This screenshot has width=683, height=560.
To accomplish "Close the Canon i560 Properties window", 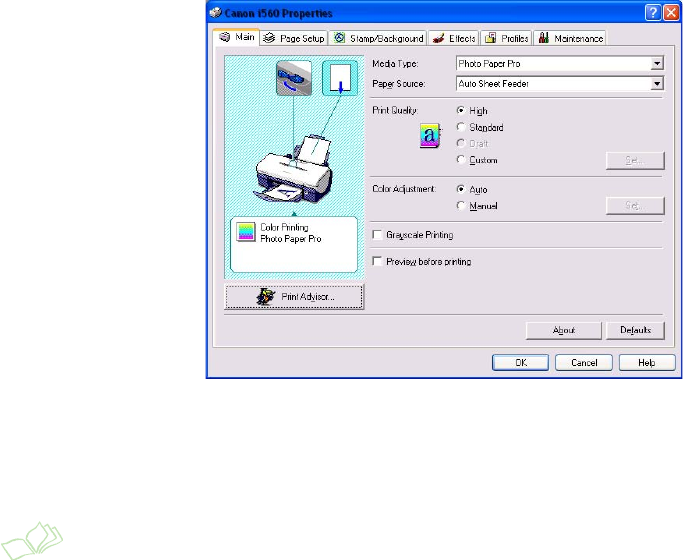I will [x=671, y=13].
